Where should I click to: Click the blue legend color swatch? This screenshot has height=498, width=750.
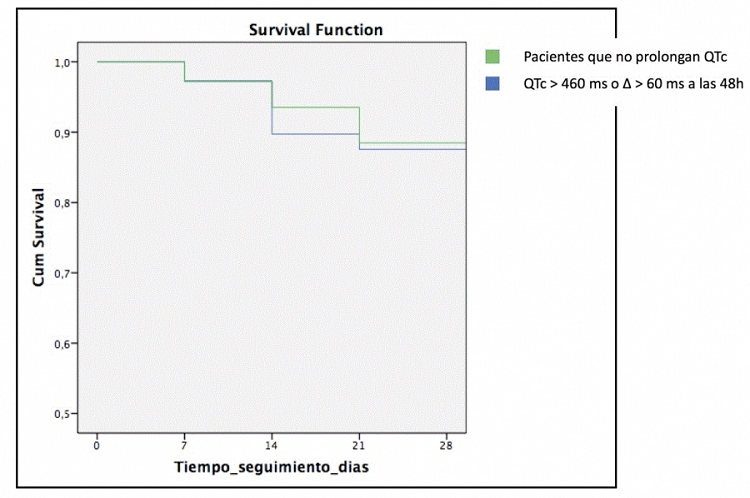[491, 85]
